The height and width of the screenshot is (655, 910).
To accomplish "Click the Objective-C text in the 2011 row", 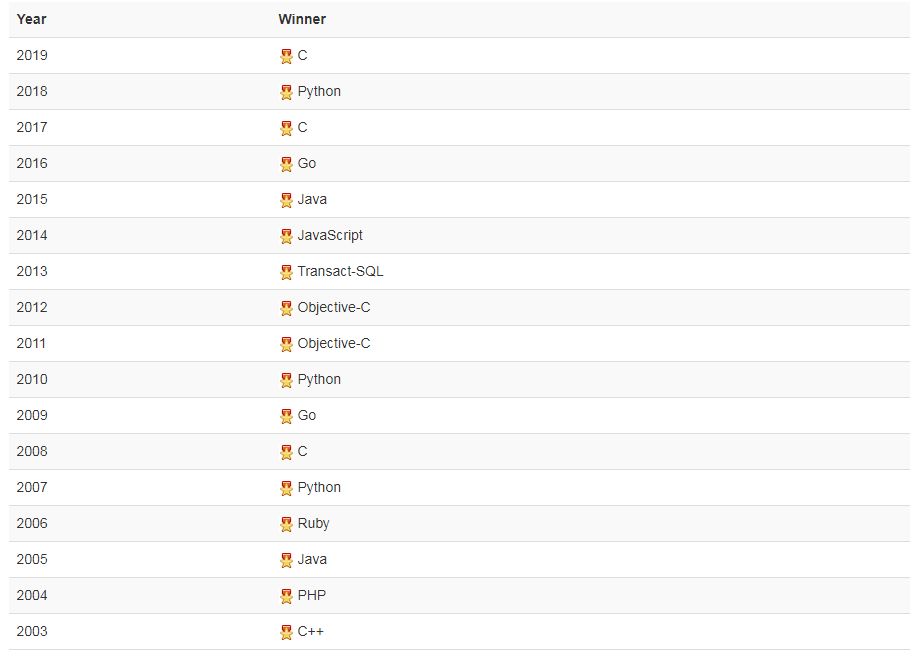I will click(x=334, y=343).
